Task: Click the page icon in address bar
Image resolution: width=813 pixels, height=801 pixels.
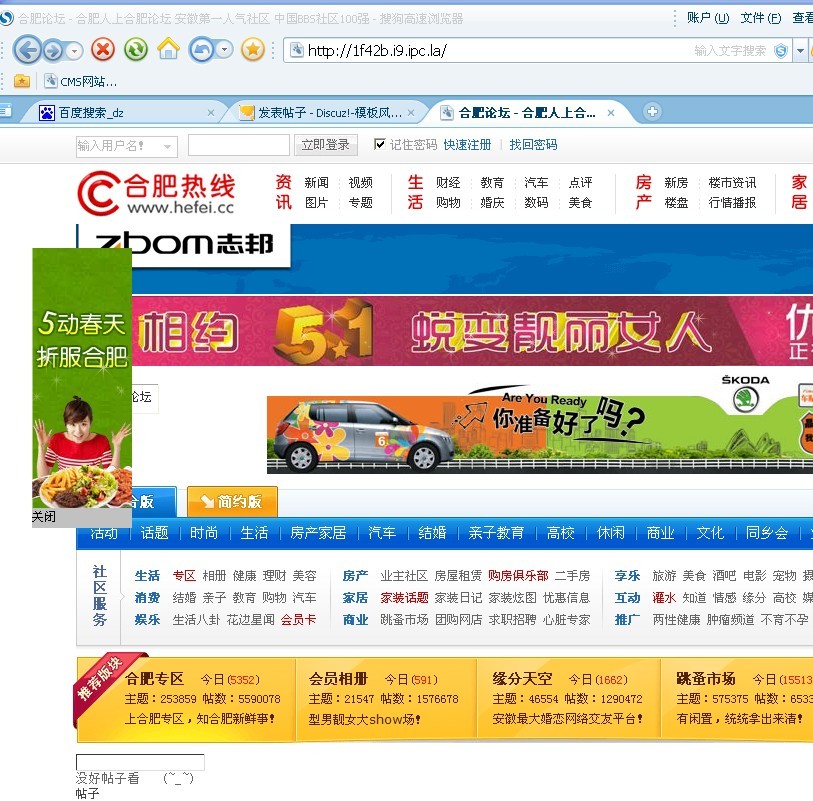Action: (297, 50)
